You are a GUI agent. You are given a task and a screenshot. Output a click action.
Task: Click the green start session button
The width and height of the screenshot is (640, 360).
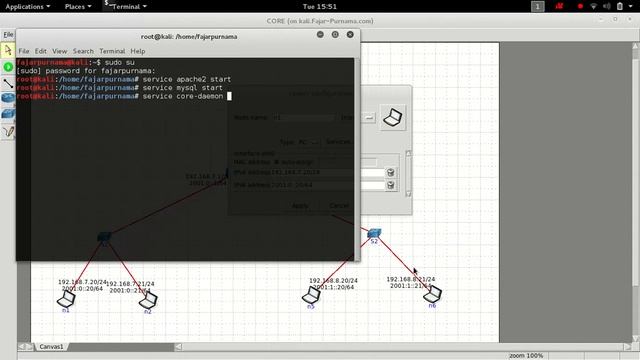click(x=8, y=67)
